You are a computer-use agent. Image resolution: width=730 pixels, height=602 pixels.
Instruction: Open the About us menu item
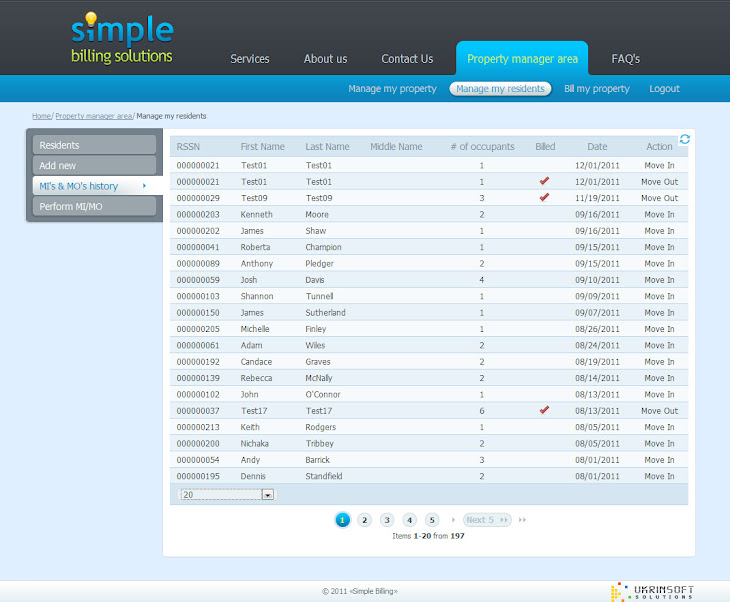click(x=325, y=59)
